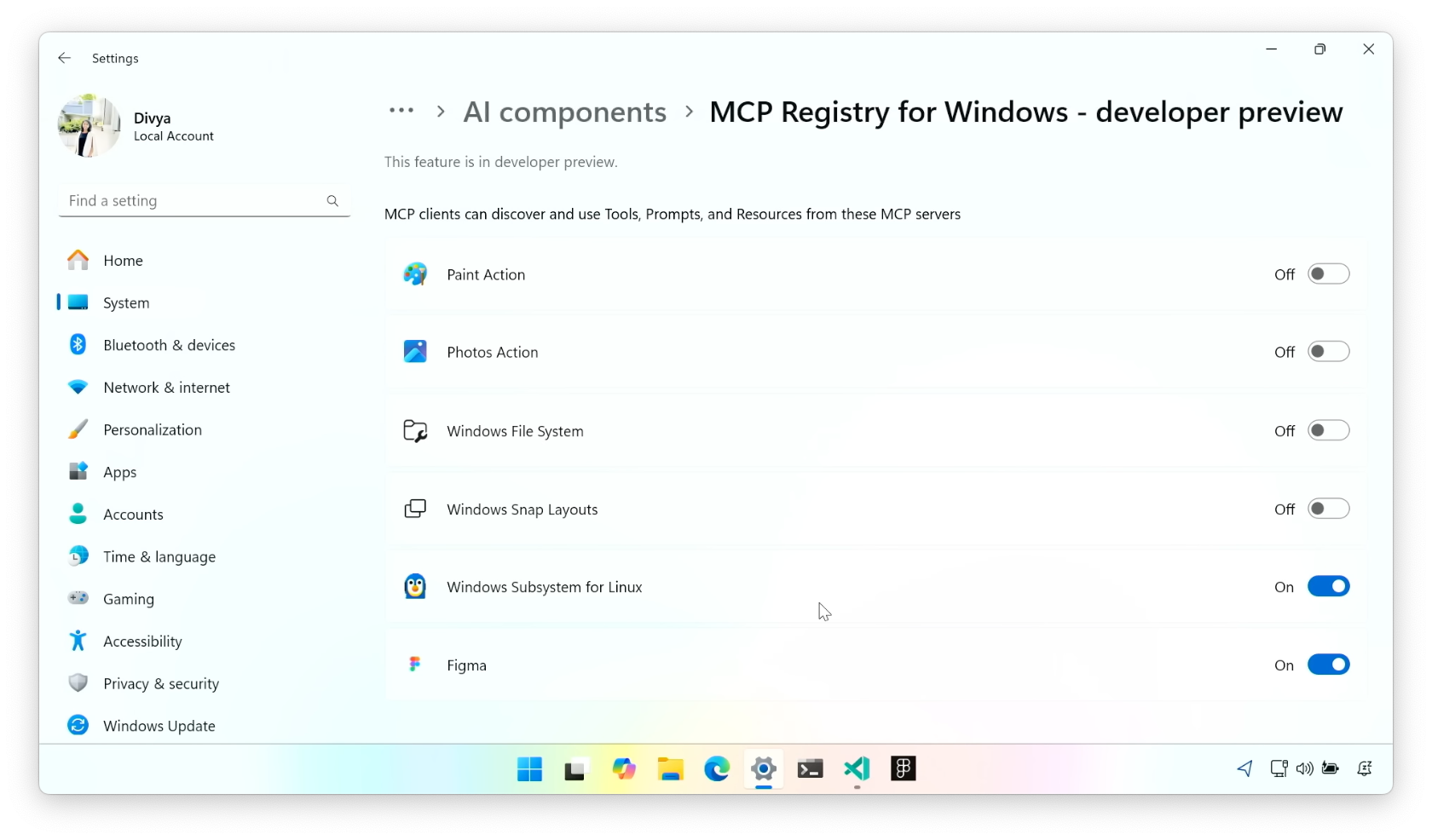Go to Network & internet
1432x840 pixels.
coord(205,388)
